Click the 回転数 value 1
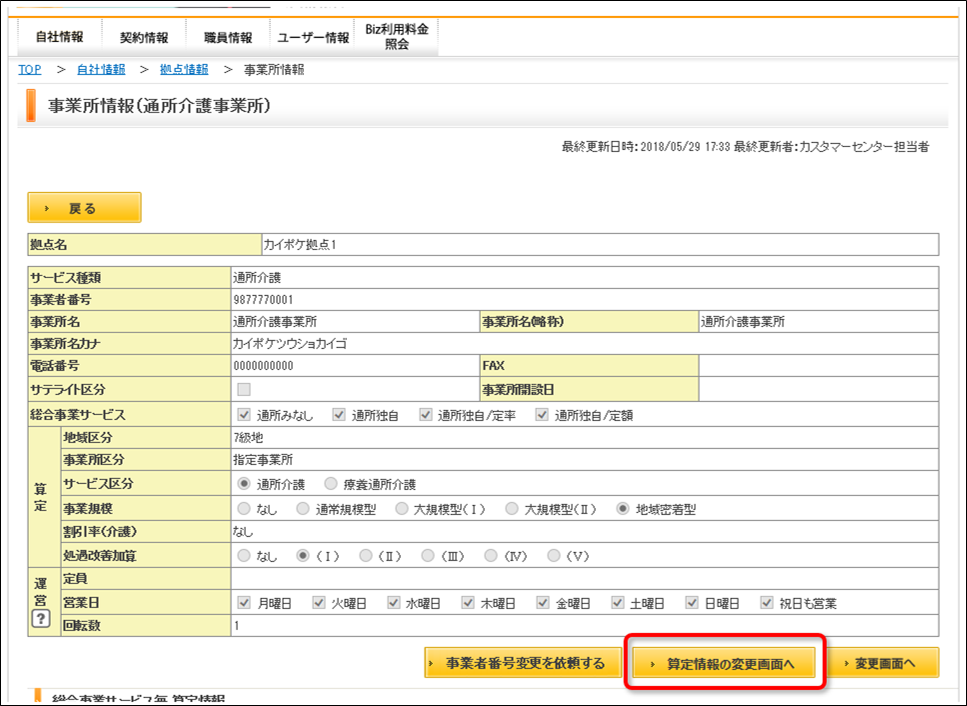Screen dimensions: 967x706 click(x=237, y=626)
